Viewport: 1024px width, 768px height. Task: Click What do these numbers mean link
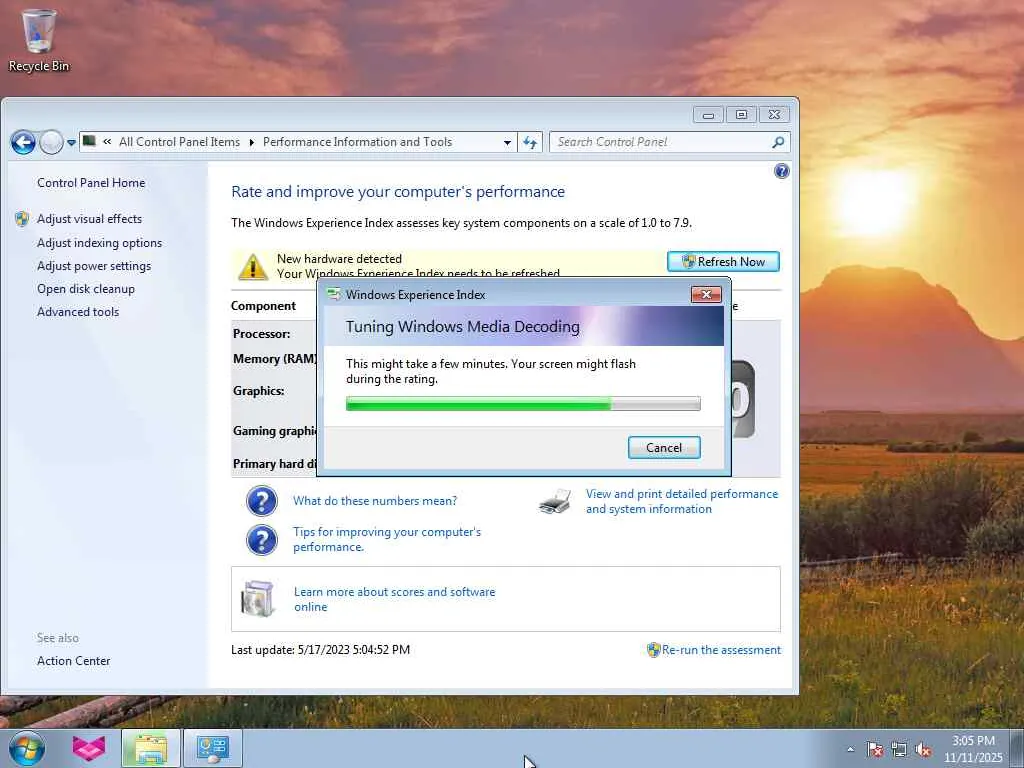(x=375, y=501)
